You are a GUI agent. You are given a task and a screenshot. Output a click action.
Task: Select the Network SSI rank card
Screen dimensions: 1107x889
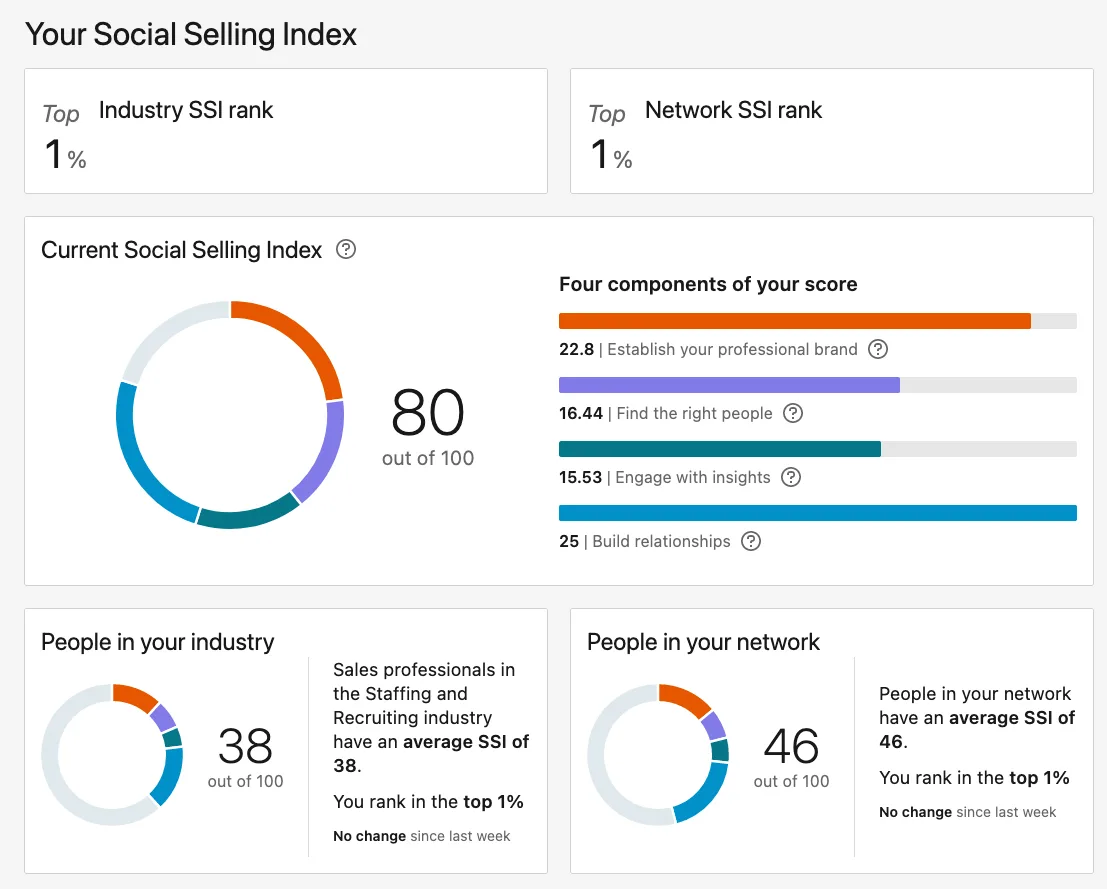pos(831,131)
